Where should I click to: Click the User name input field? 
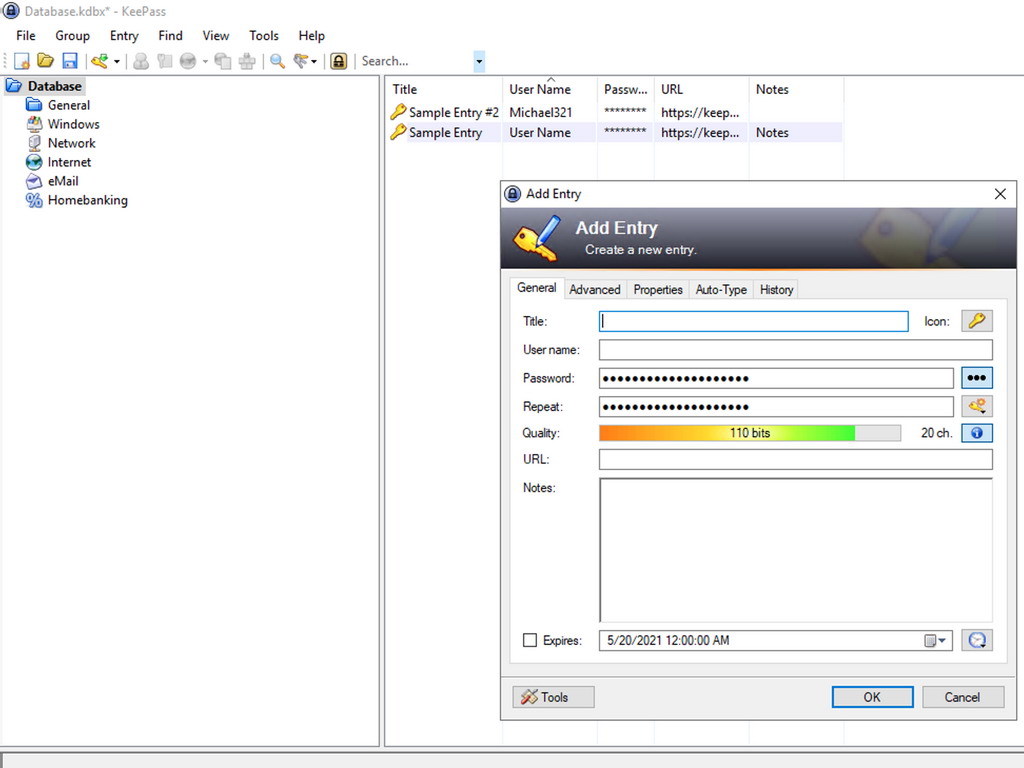(x=795, y=350)
